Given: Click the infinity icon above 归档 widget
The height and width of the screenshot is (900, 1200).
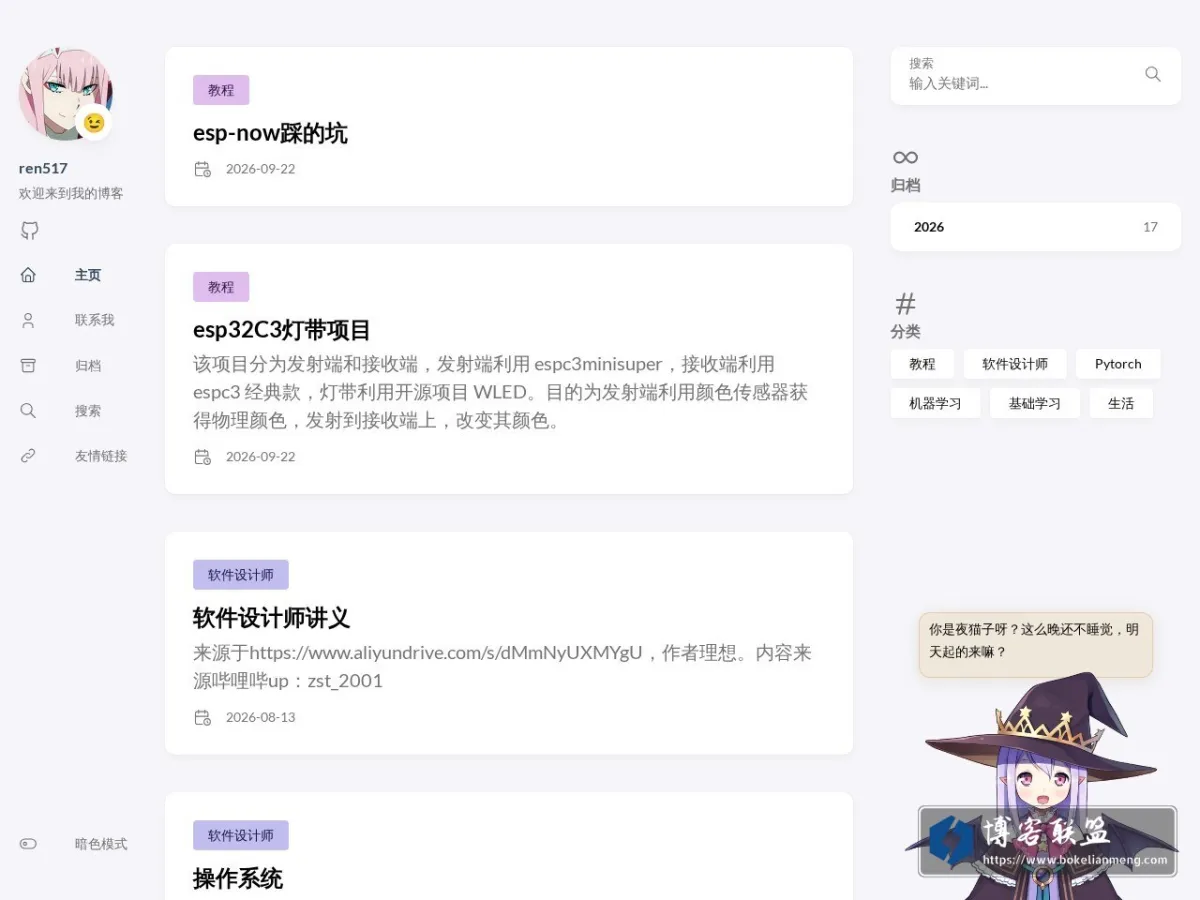Looking at the screenshot, I should [905, 157].
